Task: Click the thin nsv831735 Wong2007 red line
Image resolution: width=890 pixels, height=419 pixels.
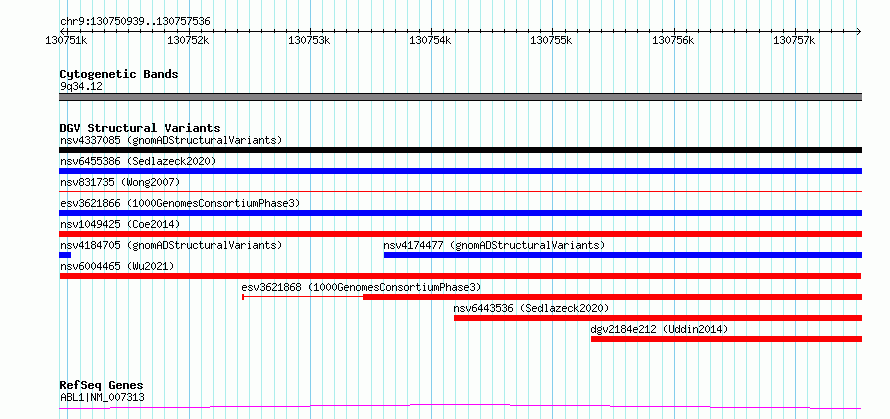Action: click(460, 192)
